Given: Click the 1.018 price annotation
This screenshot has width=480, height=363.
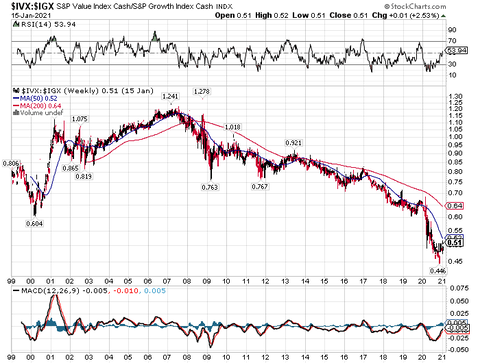Looking at the screenshot, I should click(232, 127).
